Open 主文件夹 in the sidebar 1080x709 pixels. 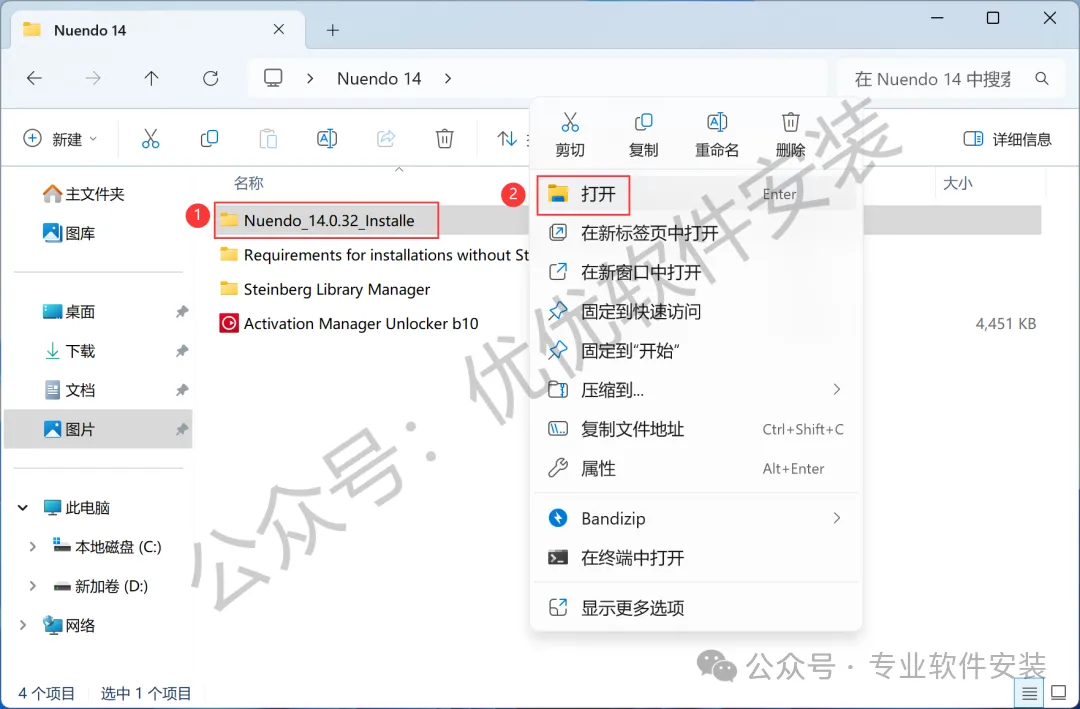[x=83, y=194]
